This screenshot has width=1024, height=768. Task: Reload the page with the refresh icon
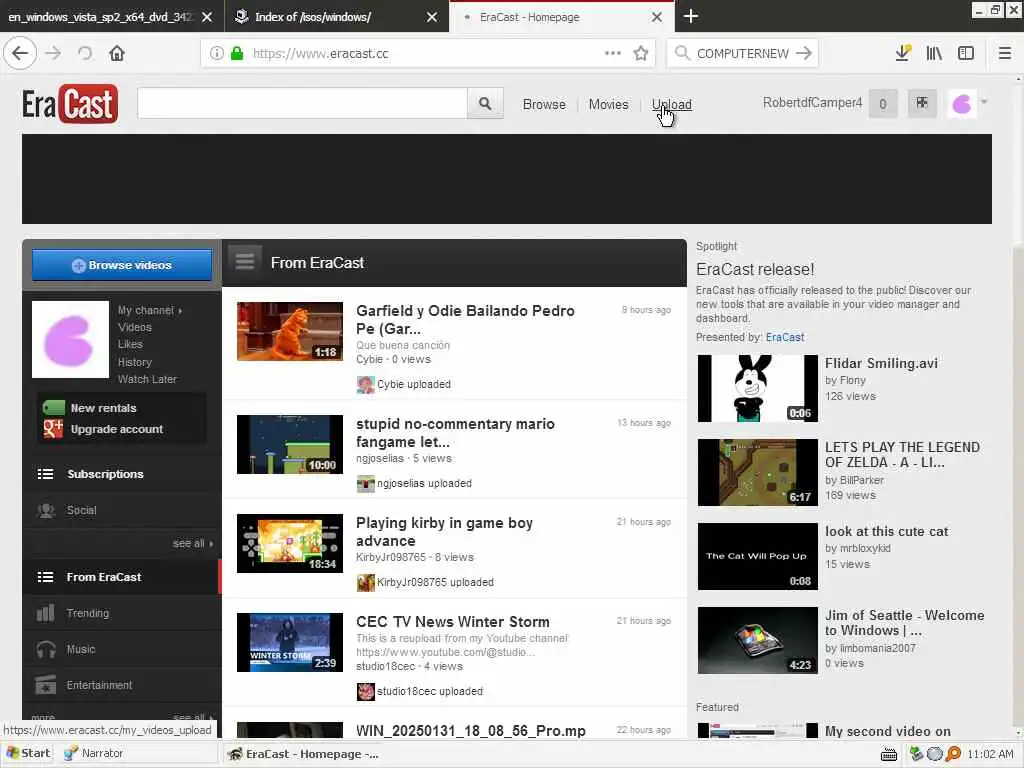(85, 53)
